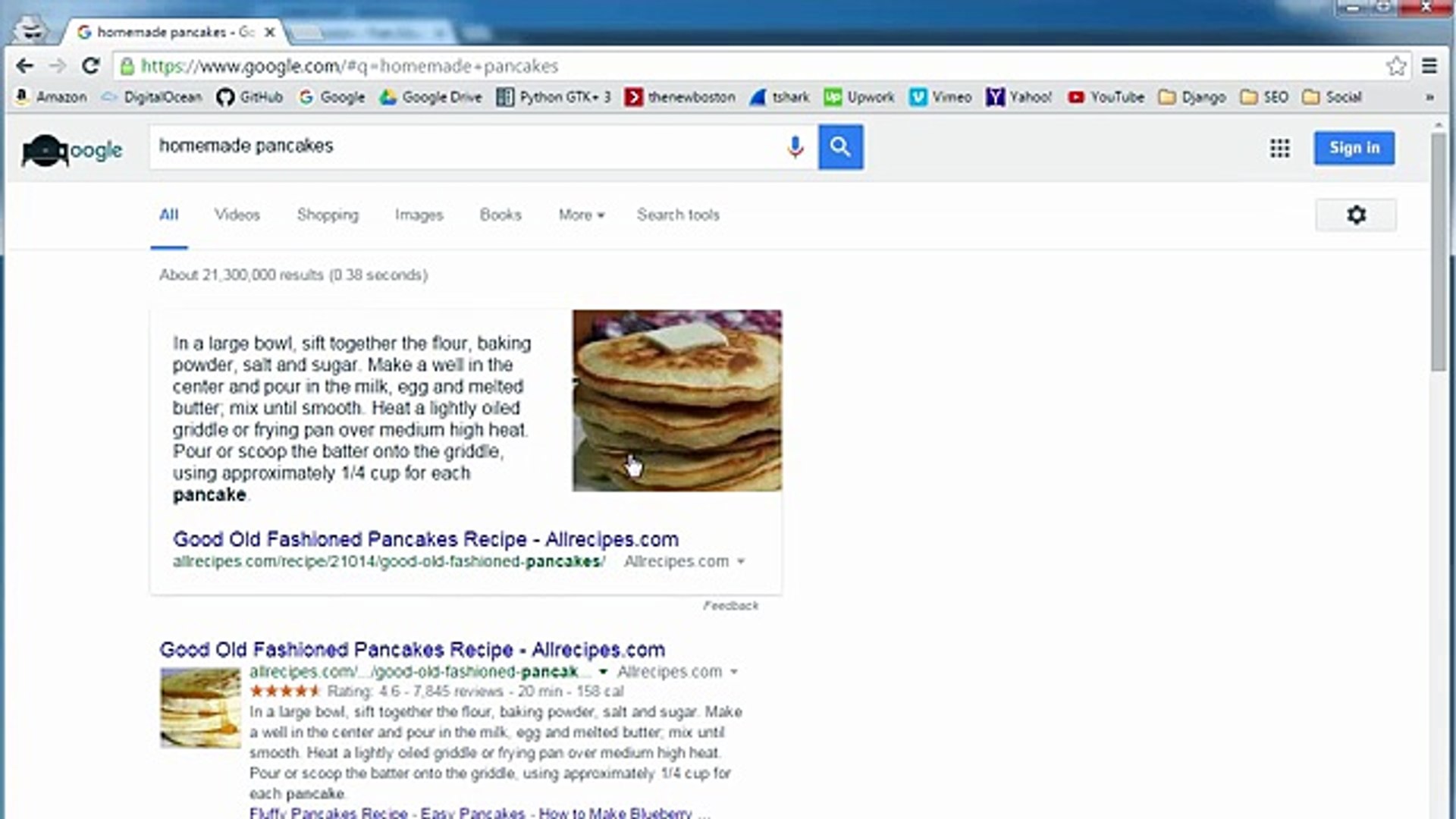Image resolution: width=1456 pixels, height=819 pixels.
Task: Open the YouTube bookmark
Action: (1106, 97)
